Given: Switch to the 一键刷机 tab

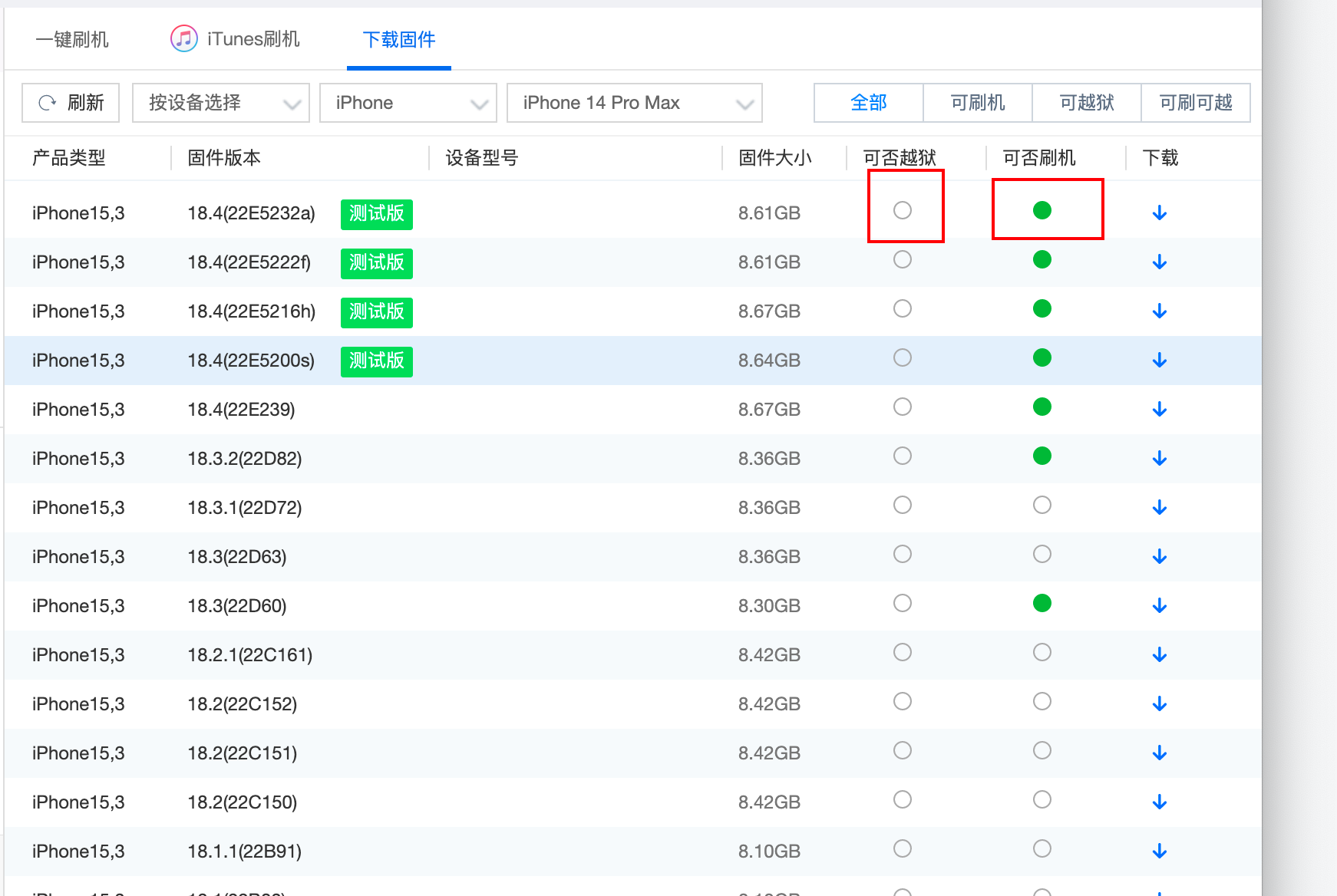Looking at the screenshot, I should click(x=71, y=38).
